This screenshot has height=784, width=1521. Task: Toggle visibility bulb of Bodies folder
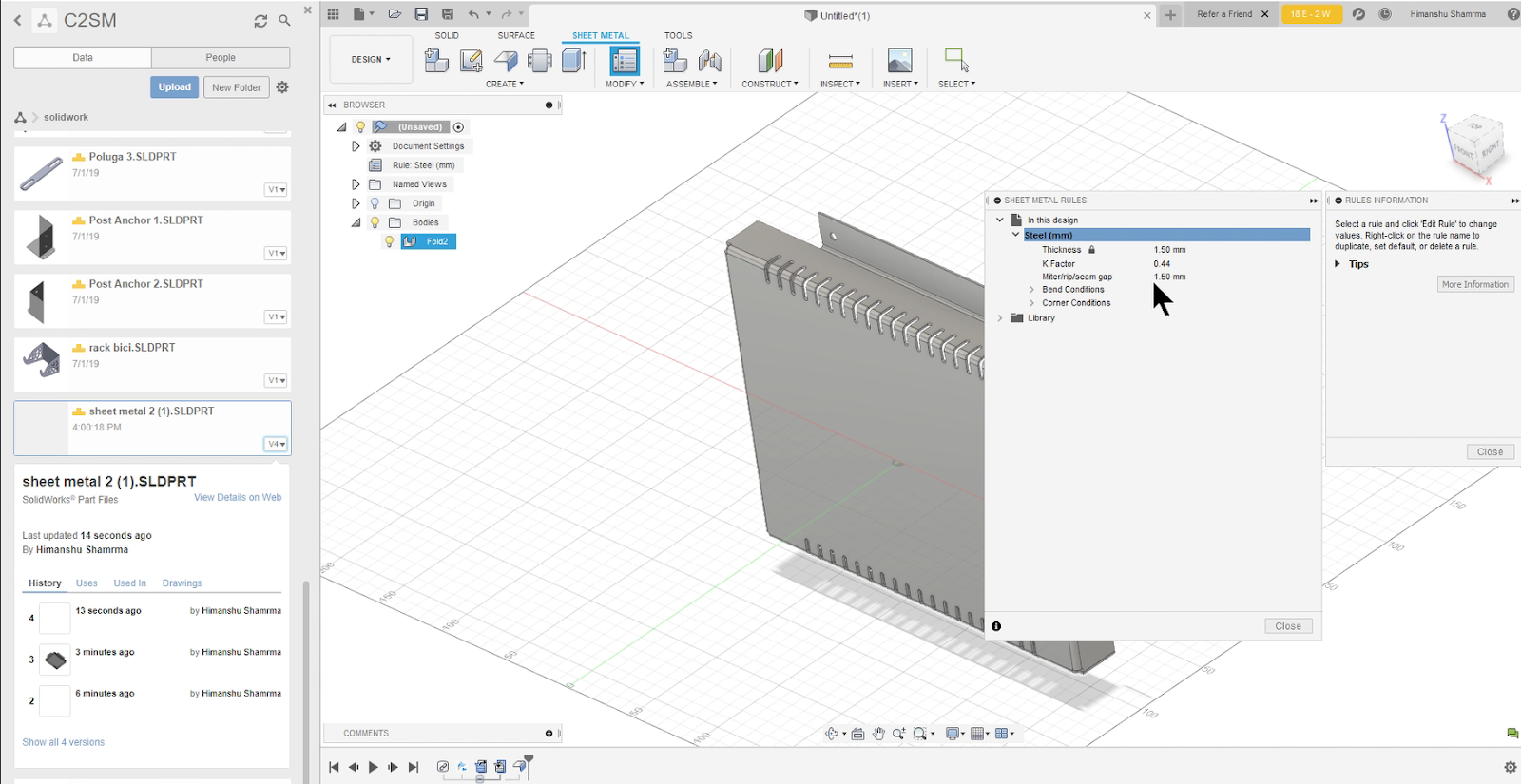click(375, 222)
